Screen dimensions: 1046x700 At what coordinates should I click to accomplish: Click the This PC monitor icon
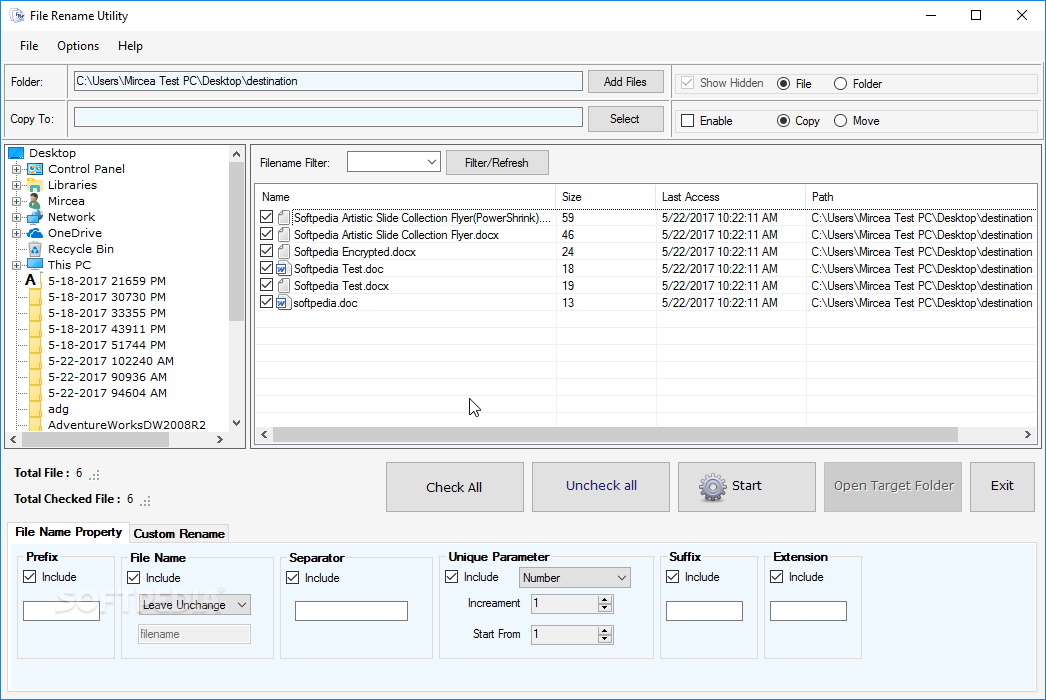coord(35,265)
